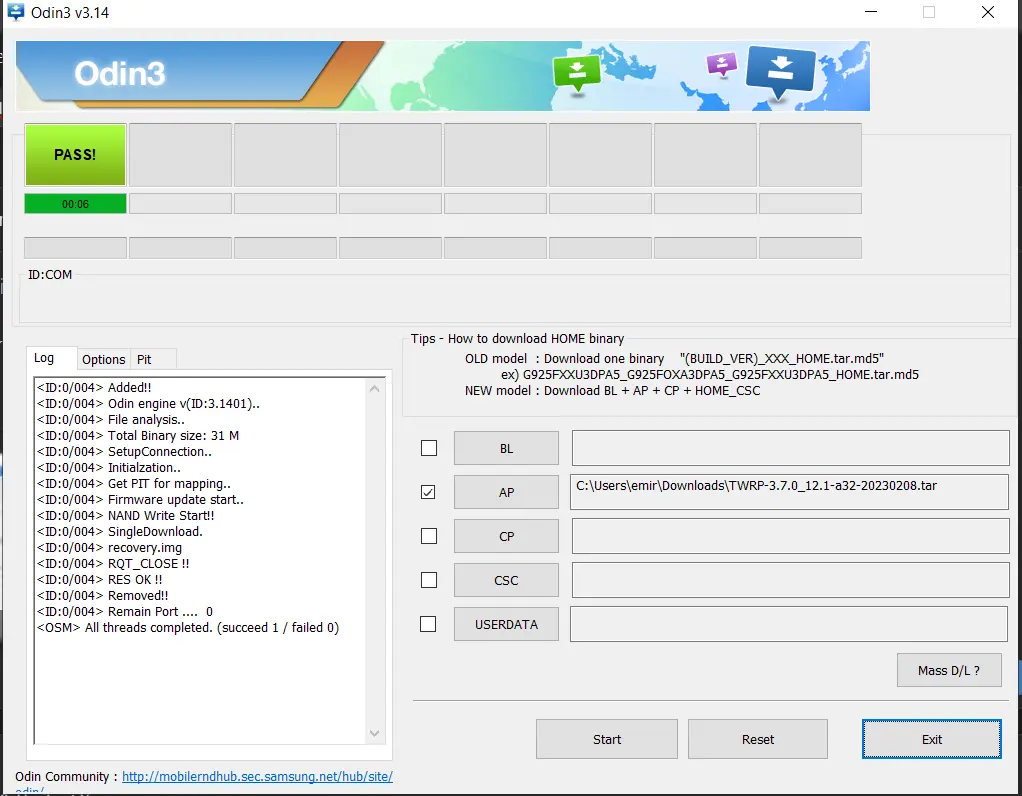Click the ID:COM label
The height and width of the screenshot is (796, 1022).
[50, 274]
